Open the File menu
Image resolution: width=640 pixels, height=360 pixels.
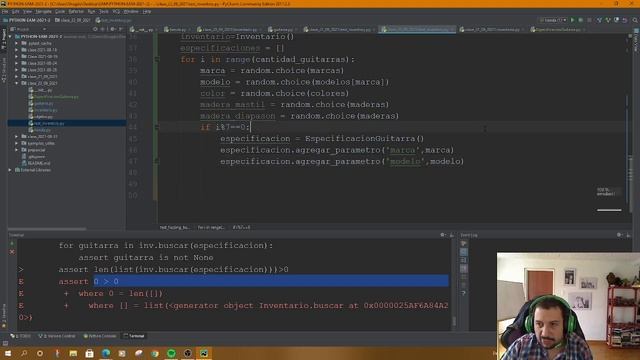tap(5, 11)
